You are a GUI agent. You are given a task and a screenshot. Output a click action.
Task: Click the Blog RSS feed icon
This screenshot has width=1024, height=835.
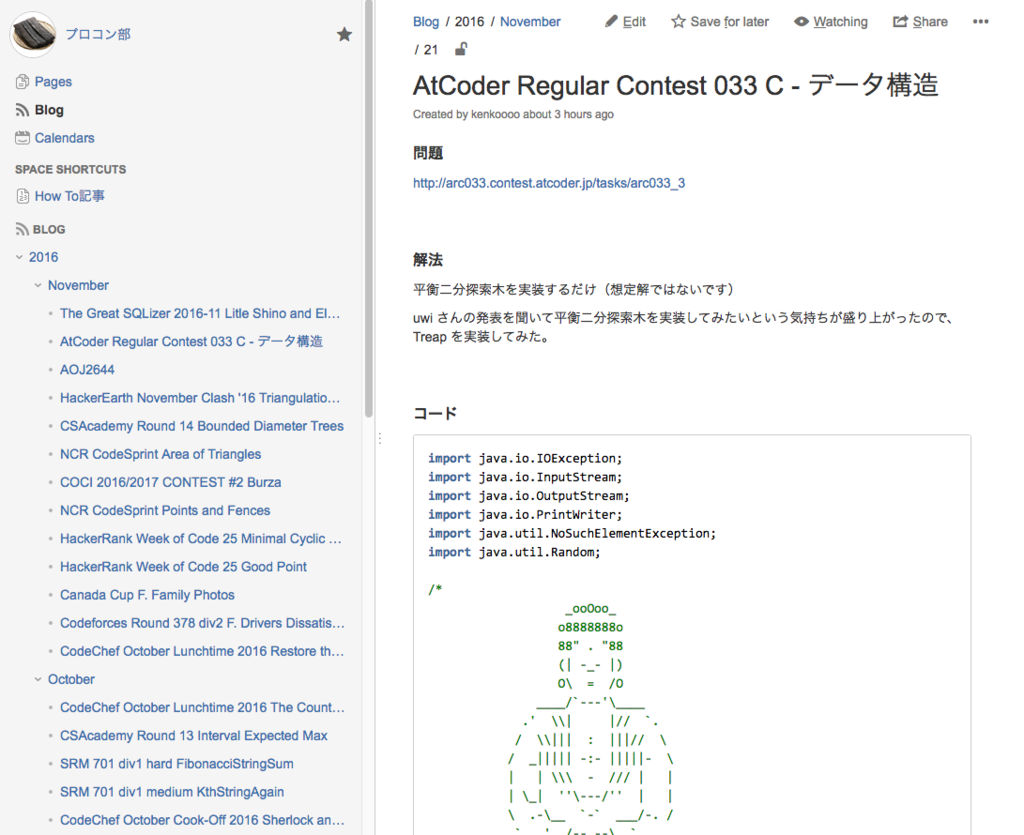click(22, 110)
